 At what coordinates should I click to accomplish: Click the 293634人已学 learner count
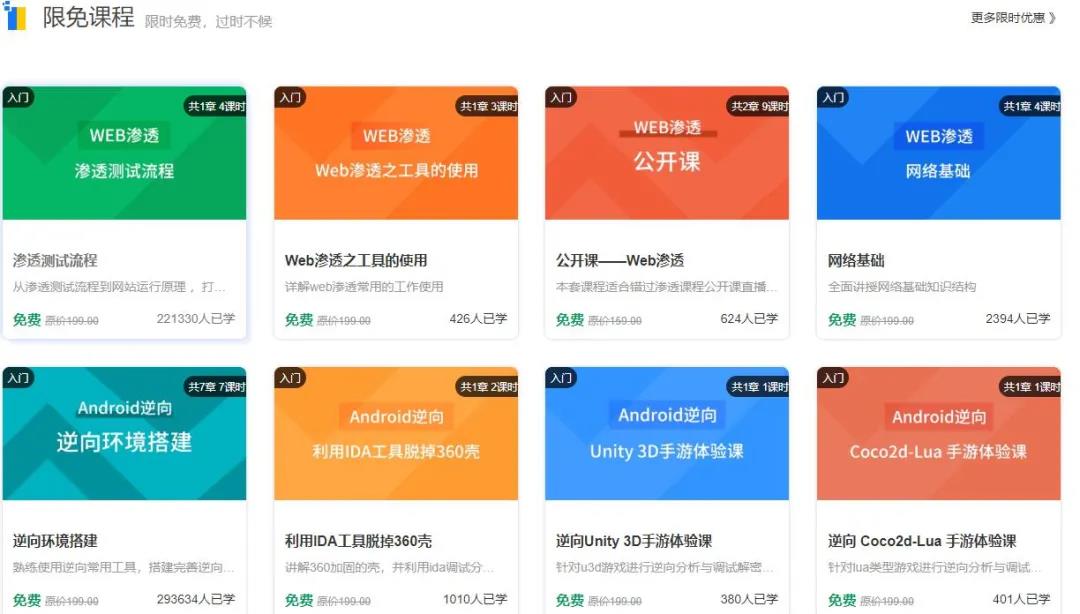pos(196,599)
